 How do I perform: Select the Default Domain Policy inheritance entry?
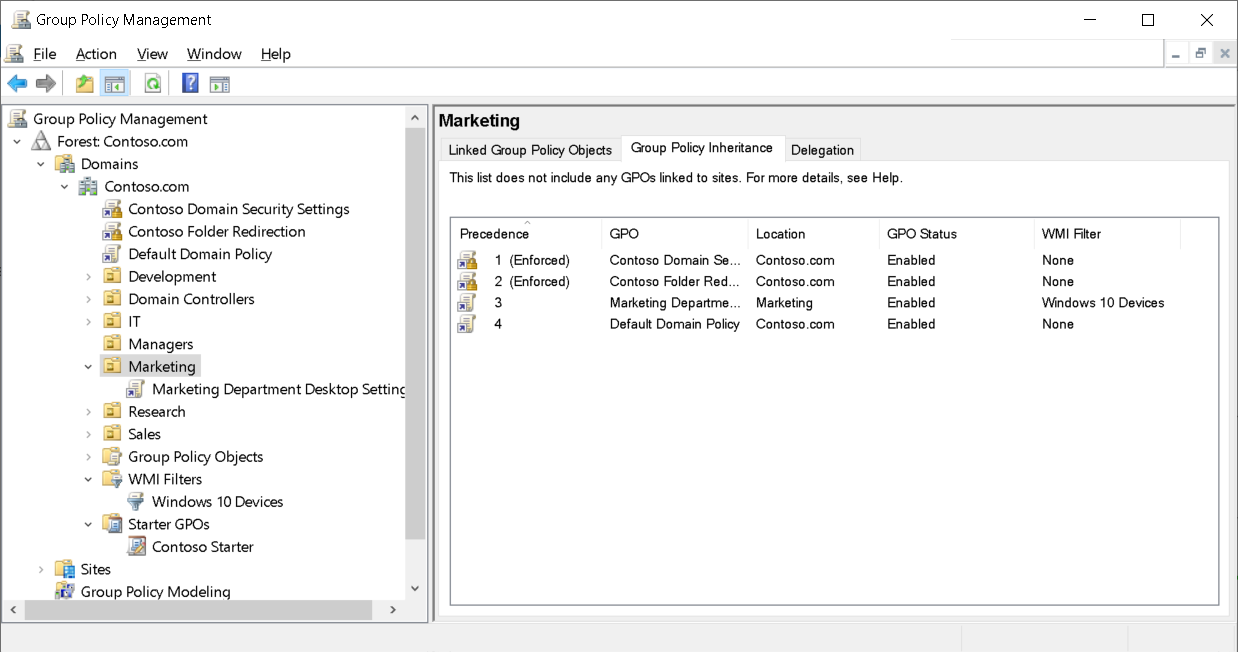(x=675, y=323)
